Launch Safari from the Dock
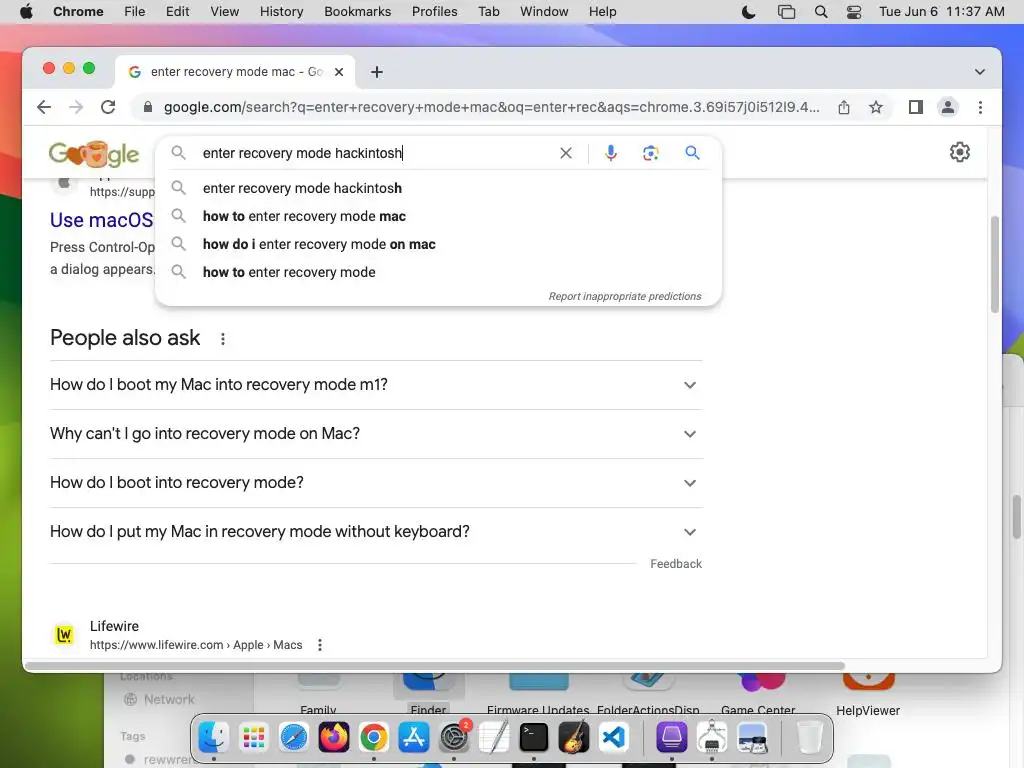Viewport: 1024px width, 768px height. click(x=294, y=737)
